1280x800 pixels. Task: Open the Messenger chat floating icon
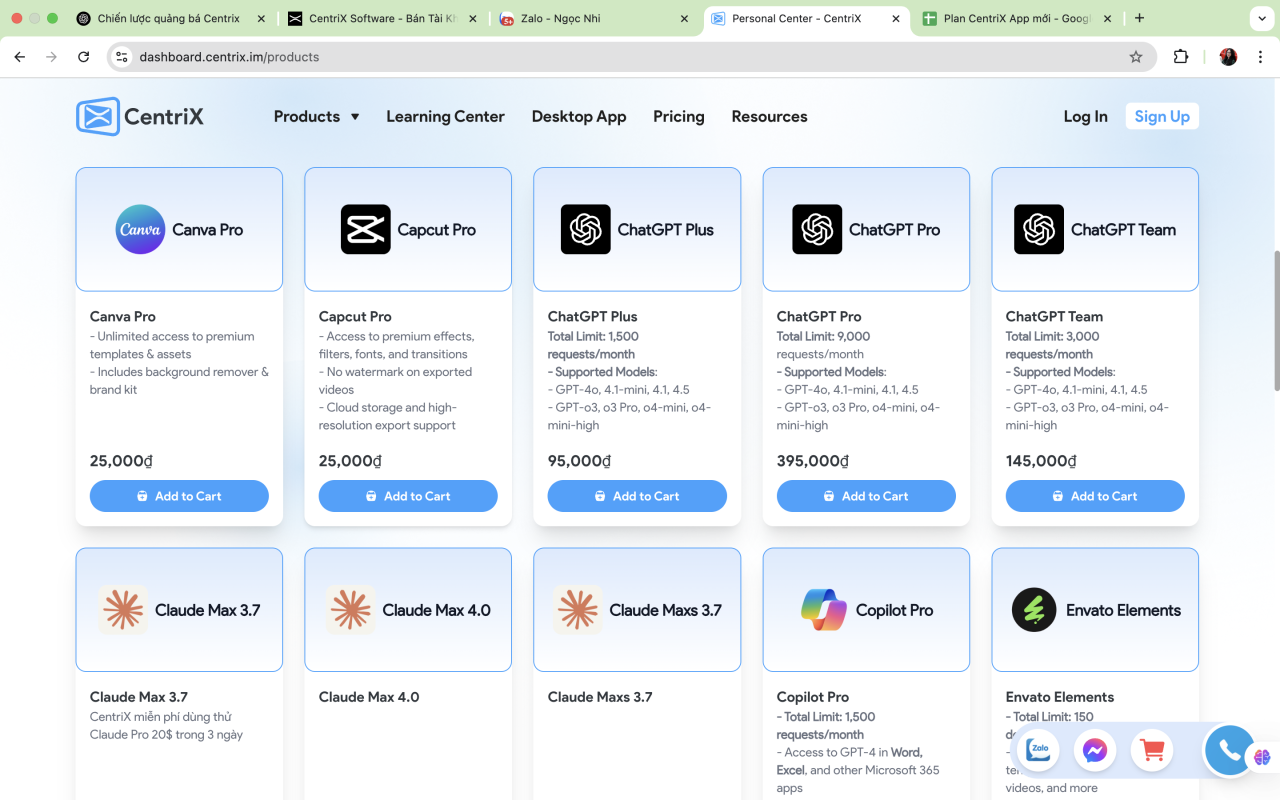(x=1095, y=750)
